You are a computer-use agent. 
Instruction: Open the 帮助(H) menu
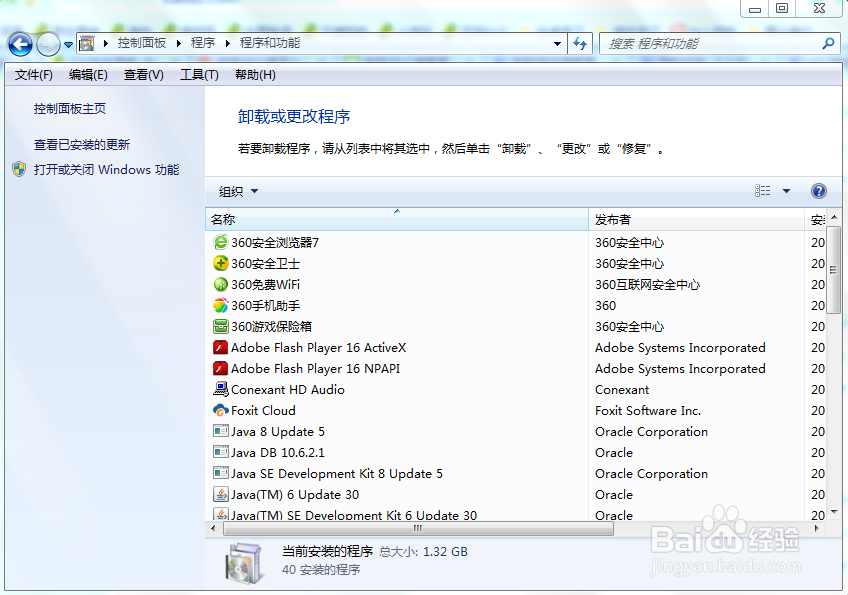click(x=255, y=75)
